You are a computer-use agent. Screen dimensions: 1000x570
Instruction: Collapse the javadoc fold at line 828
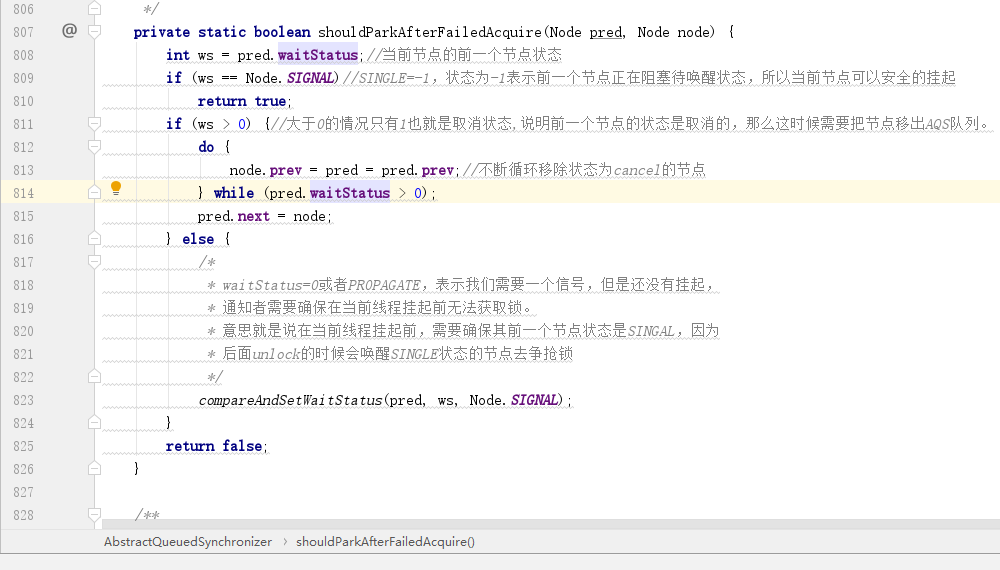coord(94,515)
